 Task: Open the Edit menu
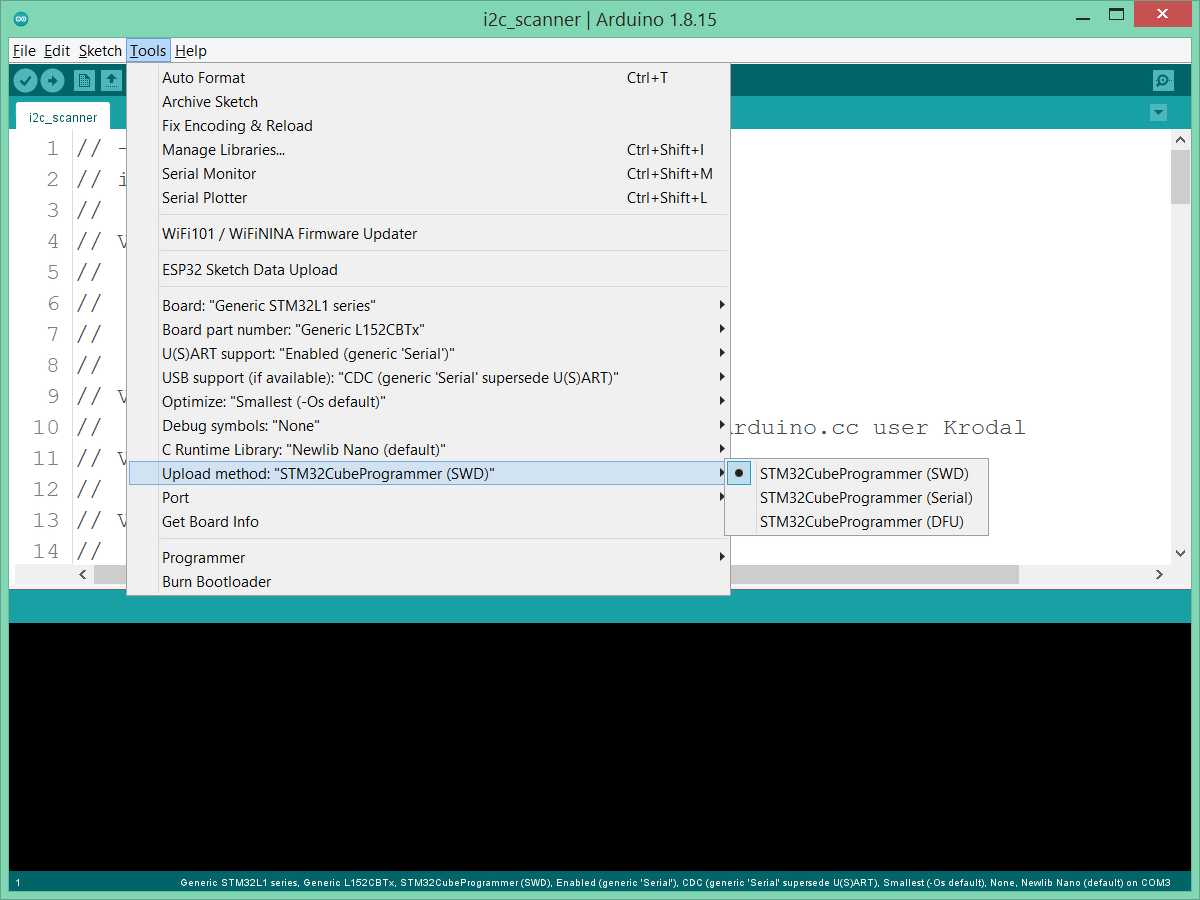[x=57, y=51]
